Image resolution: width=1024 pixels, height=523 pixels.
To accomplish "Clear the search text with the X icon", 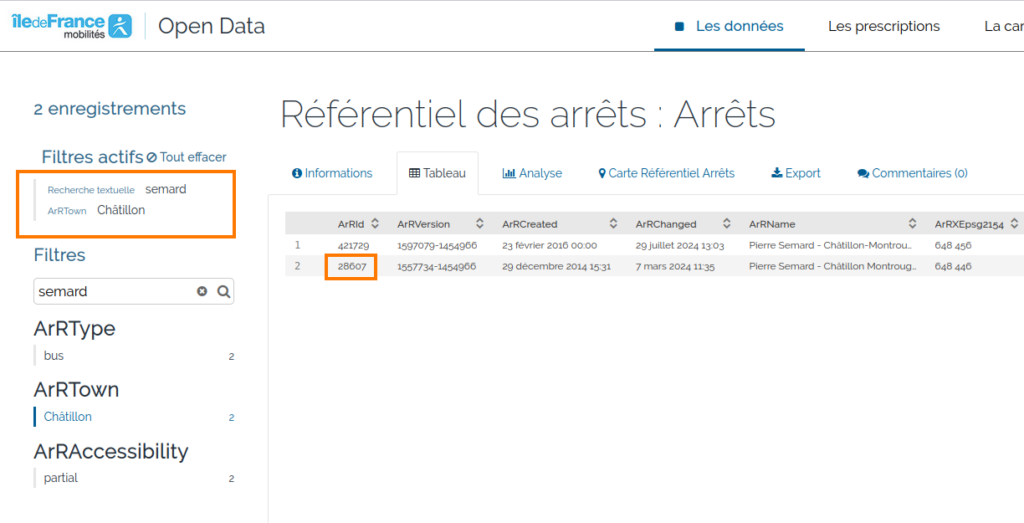I will click(202, 292).
